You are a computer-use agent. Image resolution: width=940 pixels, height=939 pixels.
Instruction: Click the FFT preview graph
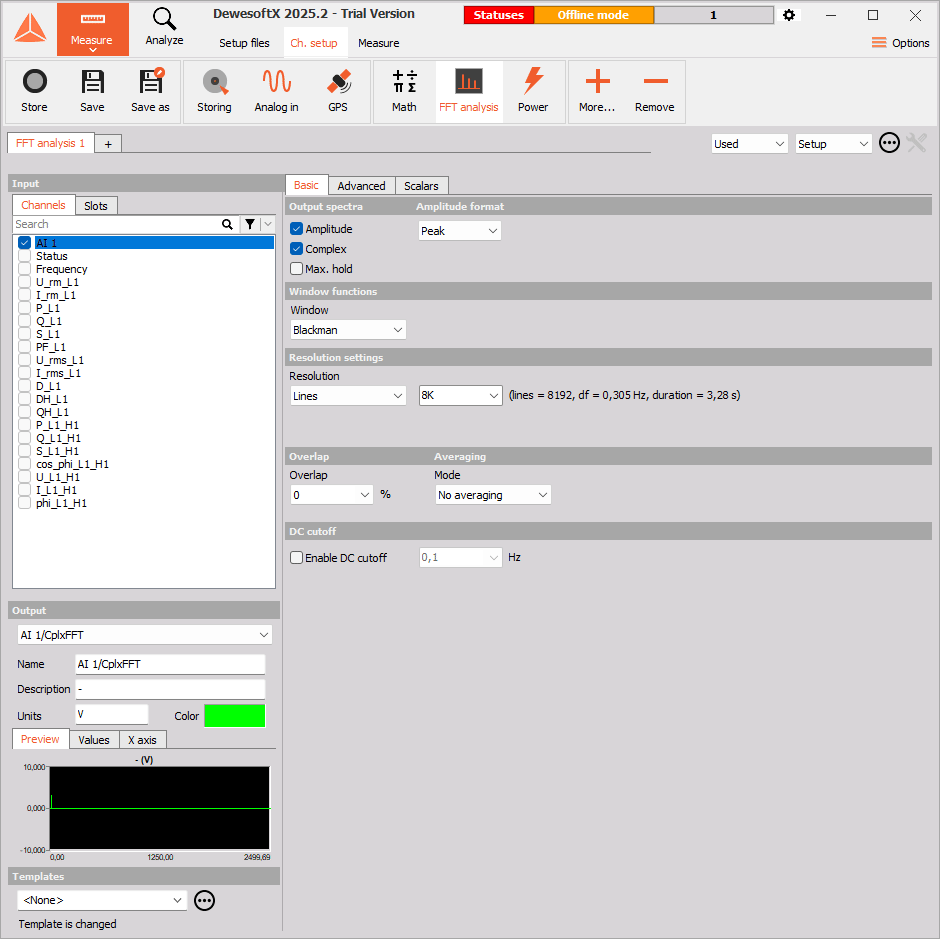(159, 808)
